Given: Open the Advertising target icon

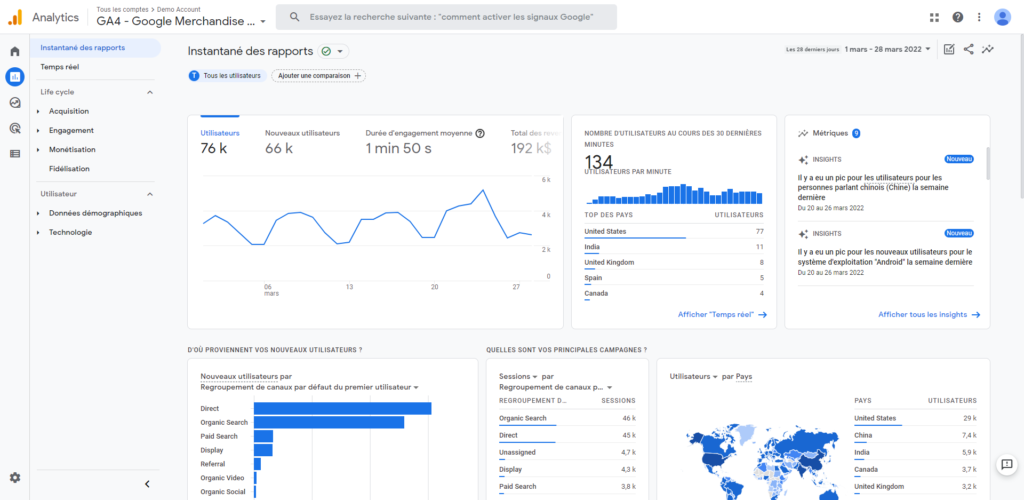Looking at the screenshot, I should point(14,128).
